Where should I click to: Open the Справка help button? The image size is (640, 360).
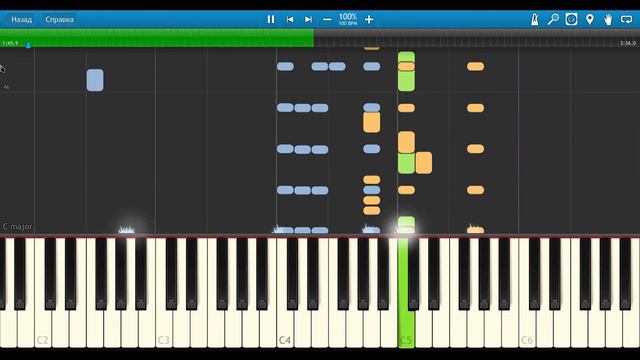[x=60, y=19]
